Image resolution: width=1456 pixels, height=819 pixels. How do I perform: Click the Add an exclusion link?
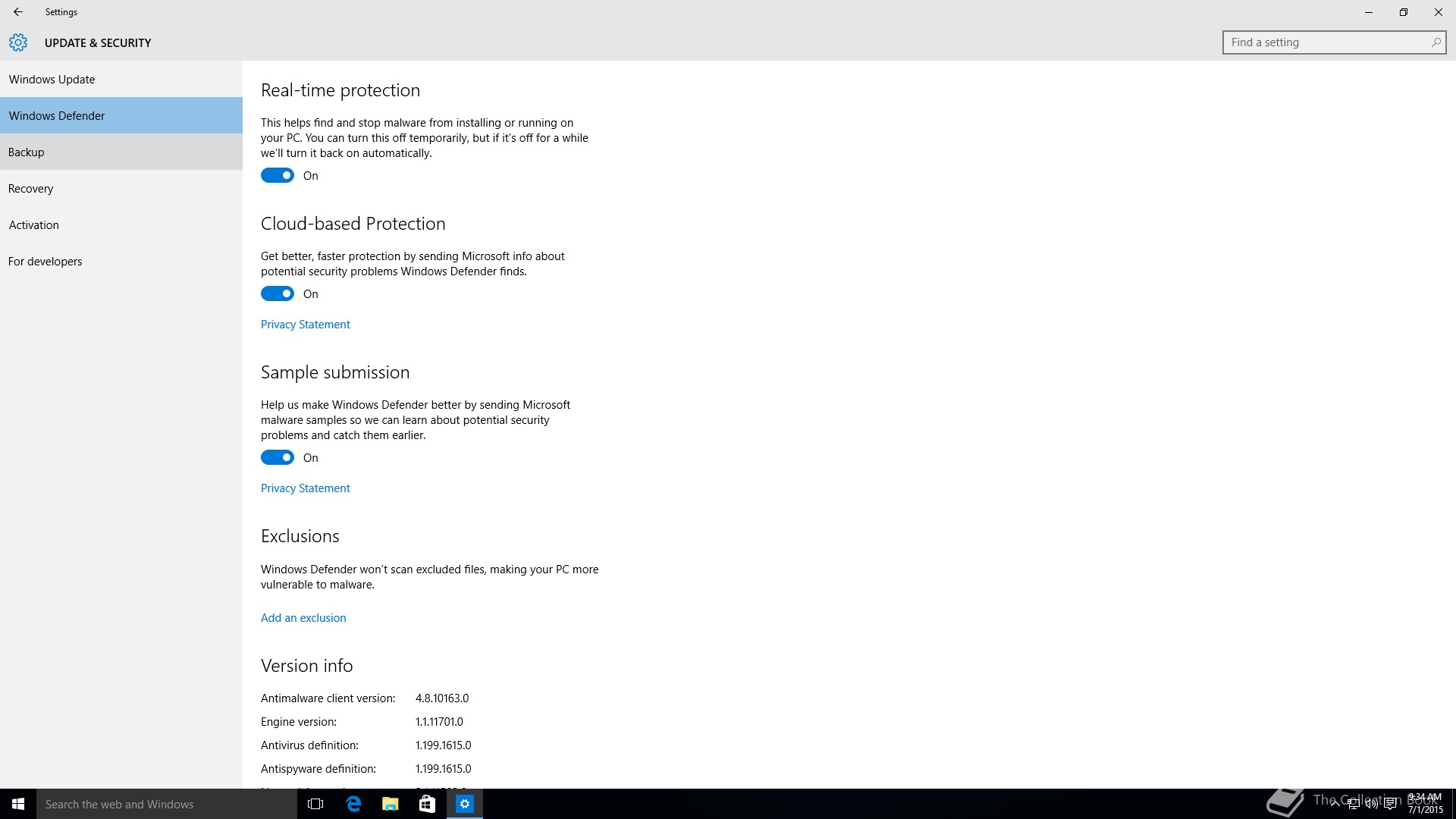pyautogui.click(x=303, y=618)
